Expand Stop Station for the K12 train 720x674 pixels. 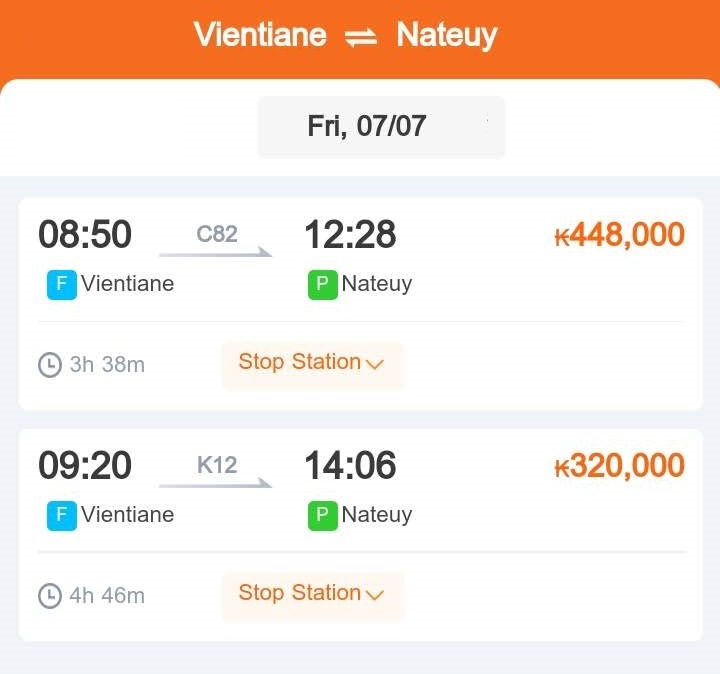click(x=313, y=596)
